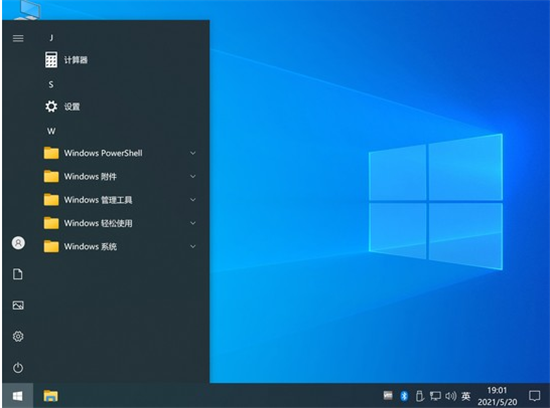Open the notification center icon
550x408 pixels.
coord(535,396)
